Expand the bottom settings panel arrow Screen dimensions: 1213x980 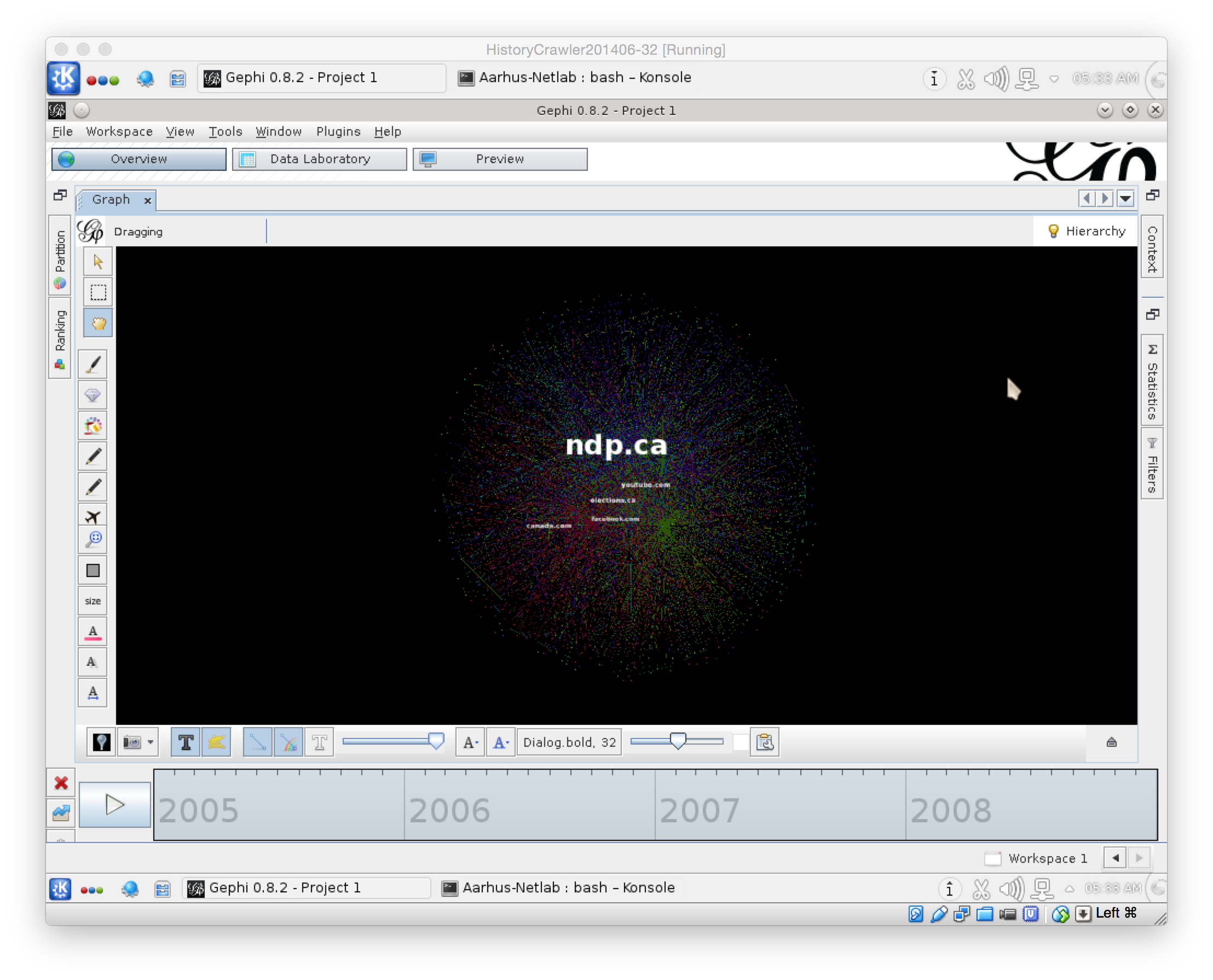click(1111, 742)
